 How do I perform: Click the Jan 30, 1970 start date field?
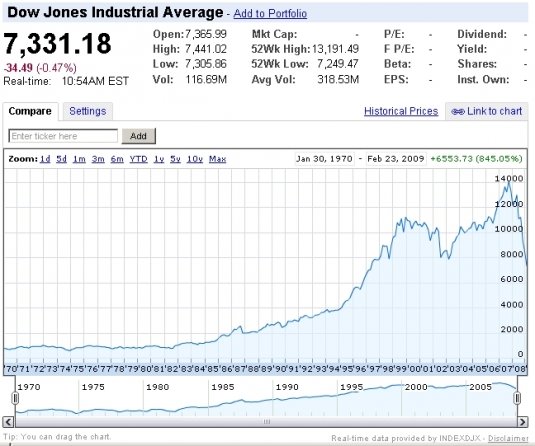pyautogui.click(x=324, y=159)
